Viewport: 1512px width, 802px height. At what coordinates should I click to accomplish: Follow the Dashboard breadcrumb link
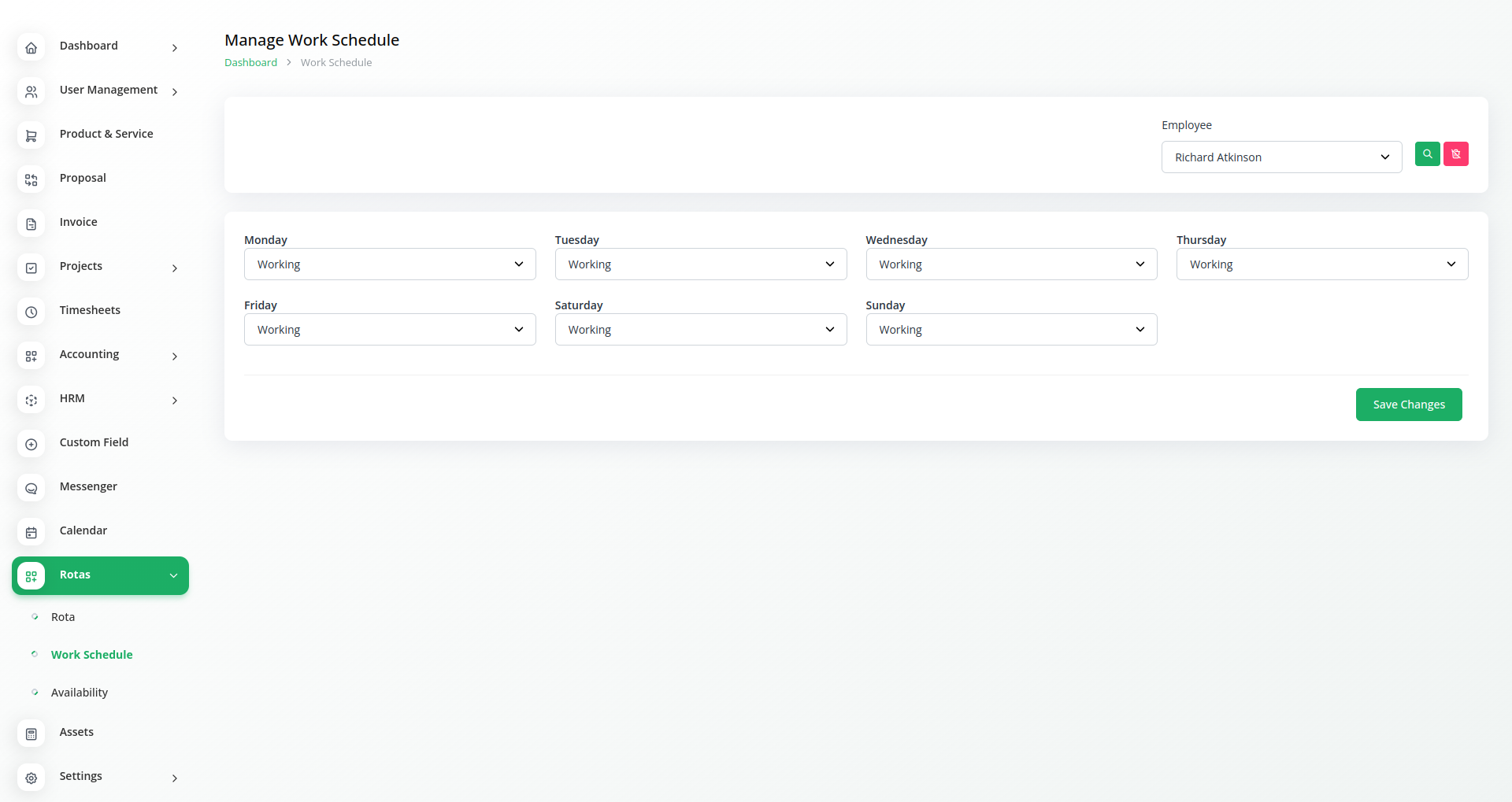point(250,63)
